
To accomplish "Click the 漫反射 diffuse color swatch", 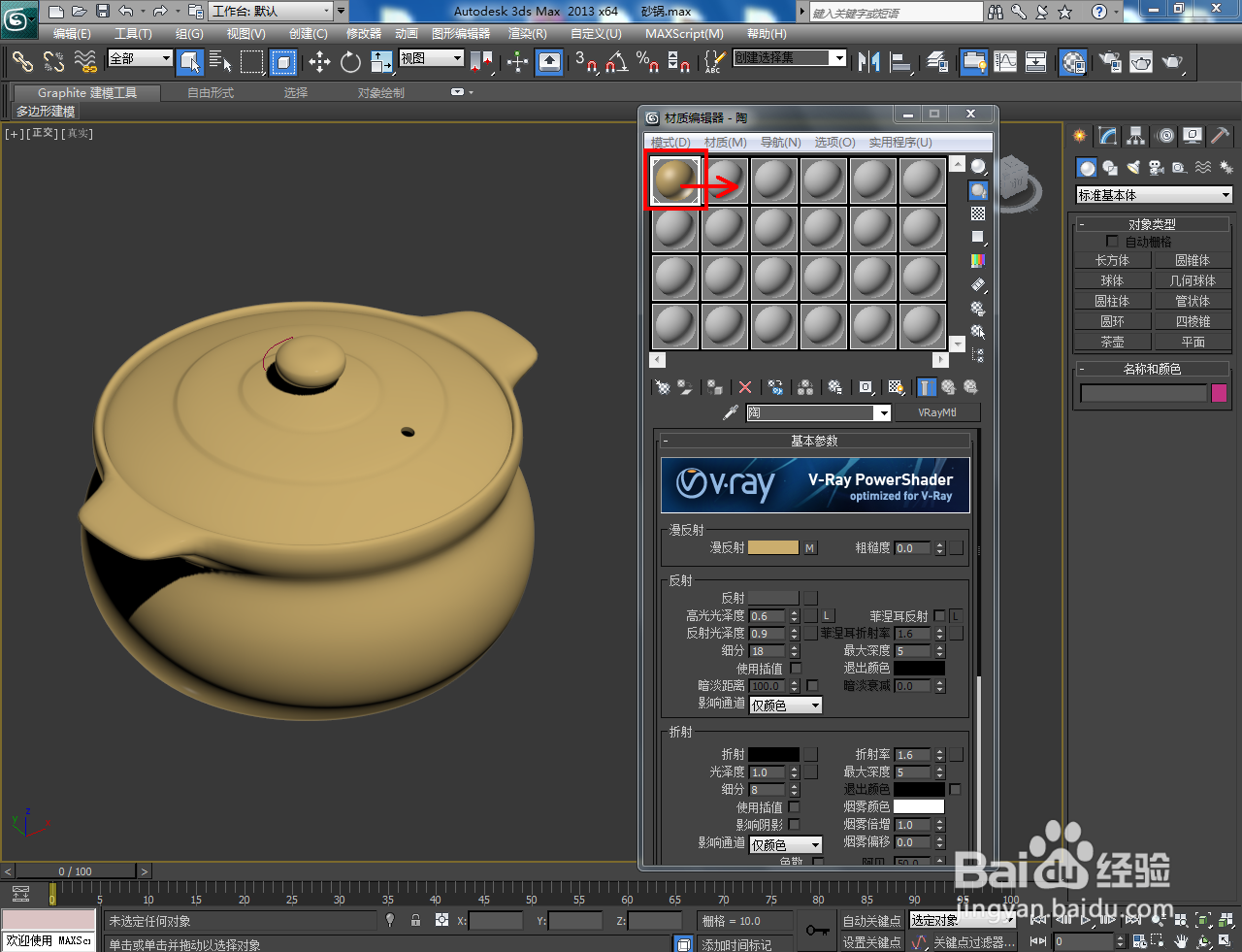I will (773, 548).
